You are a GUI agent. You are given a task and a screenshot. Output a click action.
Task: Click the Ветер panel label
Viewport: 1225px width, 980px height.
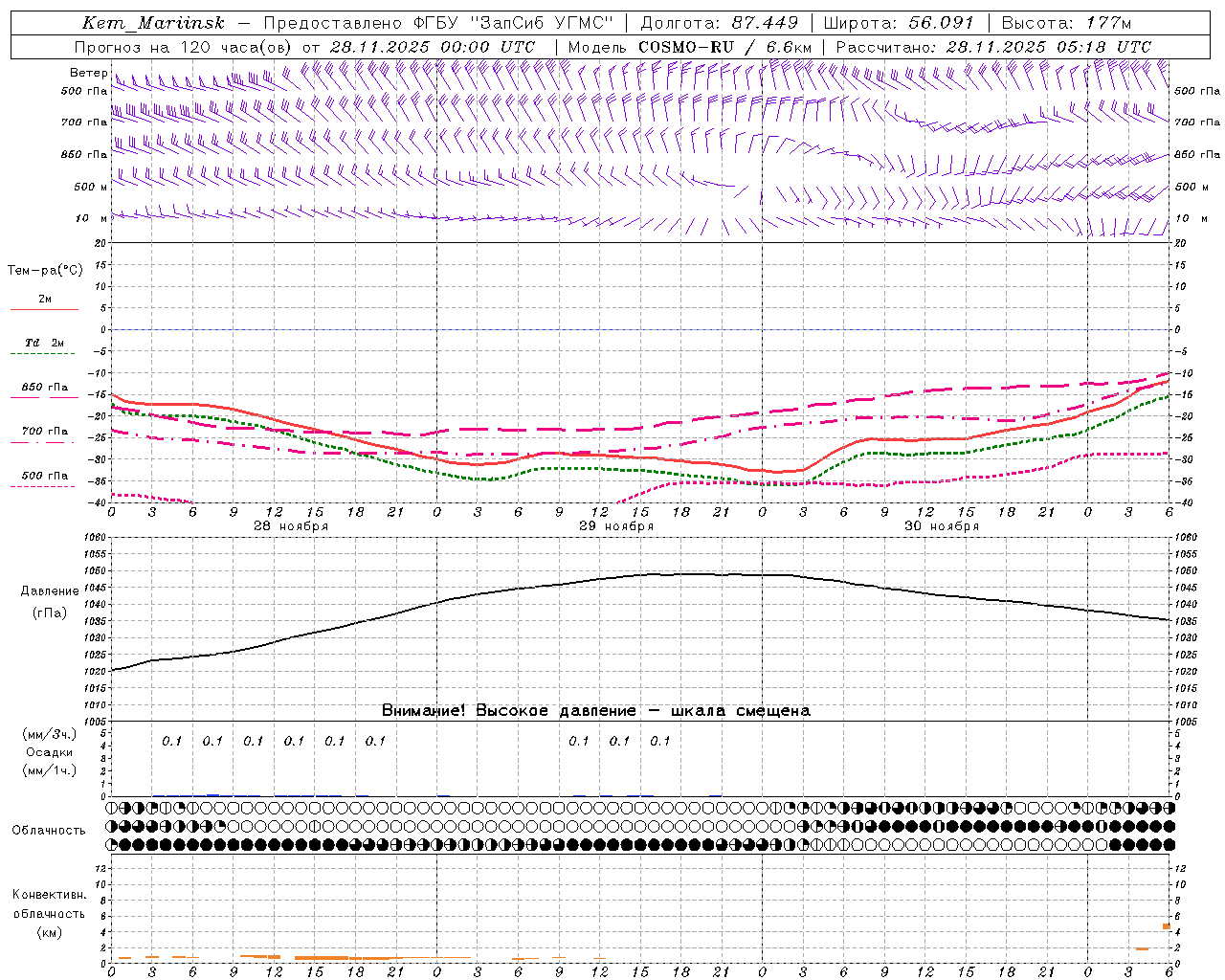pos(88,73)
